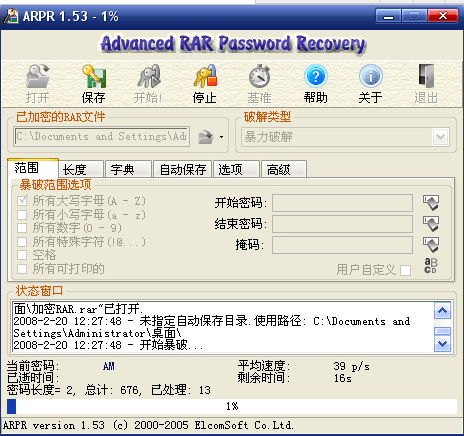Open custom charset editor aBcD icon

click(x=430, y=266)
